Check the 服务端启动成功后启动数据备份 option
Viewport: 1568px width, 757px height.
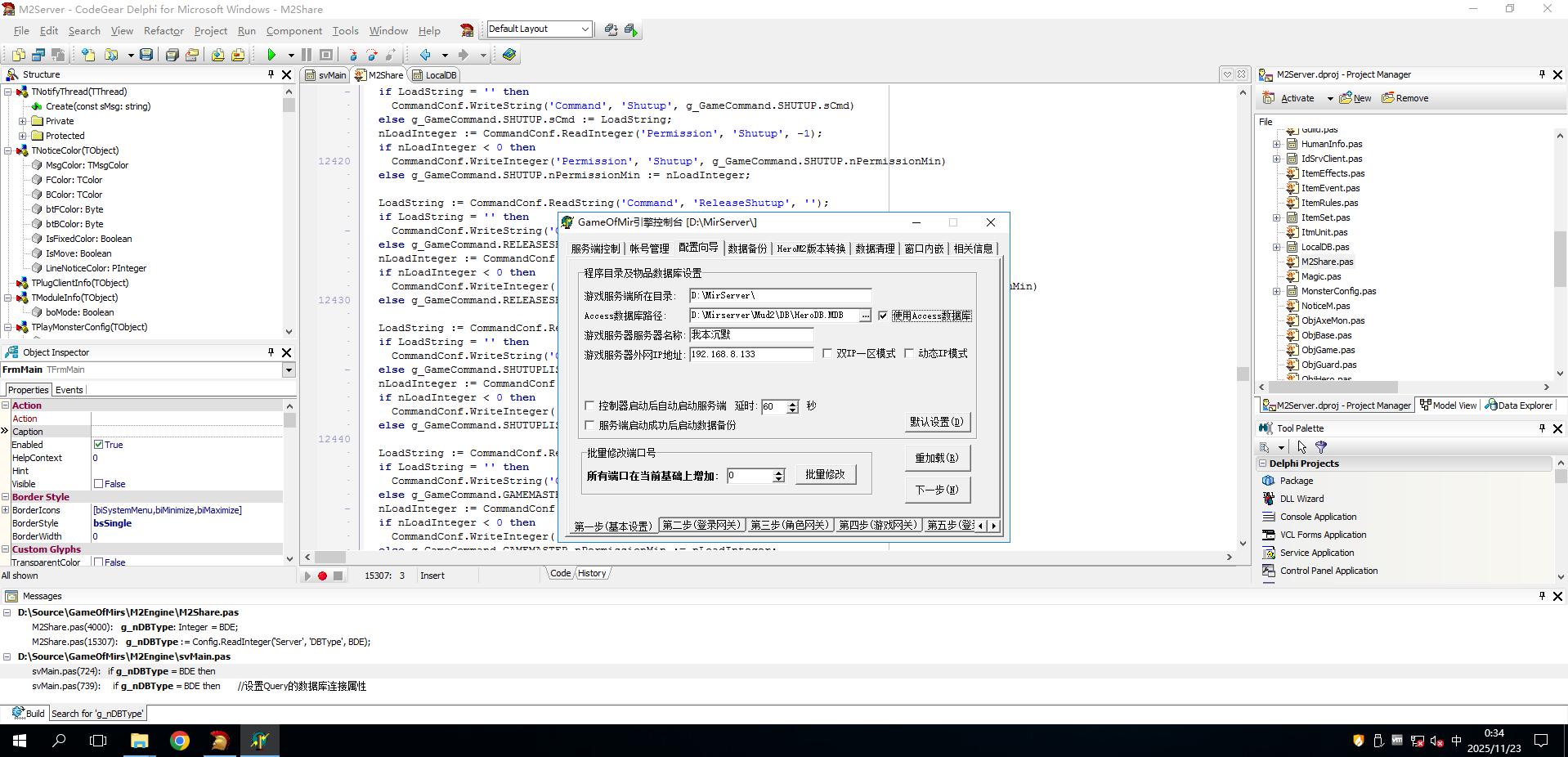click(589, 425)
